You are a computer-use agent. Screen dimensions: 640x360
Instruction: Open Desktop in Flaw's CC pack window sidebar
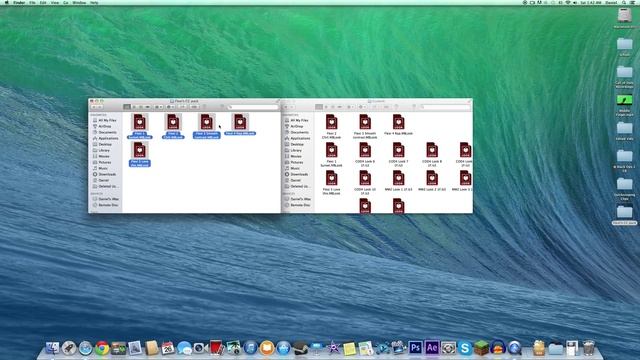[x=102, y=144]
